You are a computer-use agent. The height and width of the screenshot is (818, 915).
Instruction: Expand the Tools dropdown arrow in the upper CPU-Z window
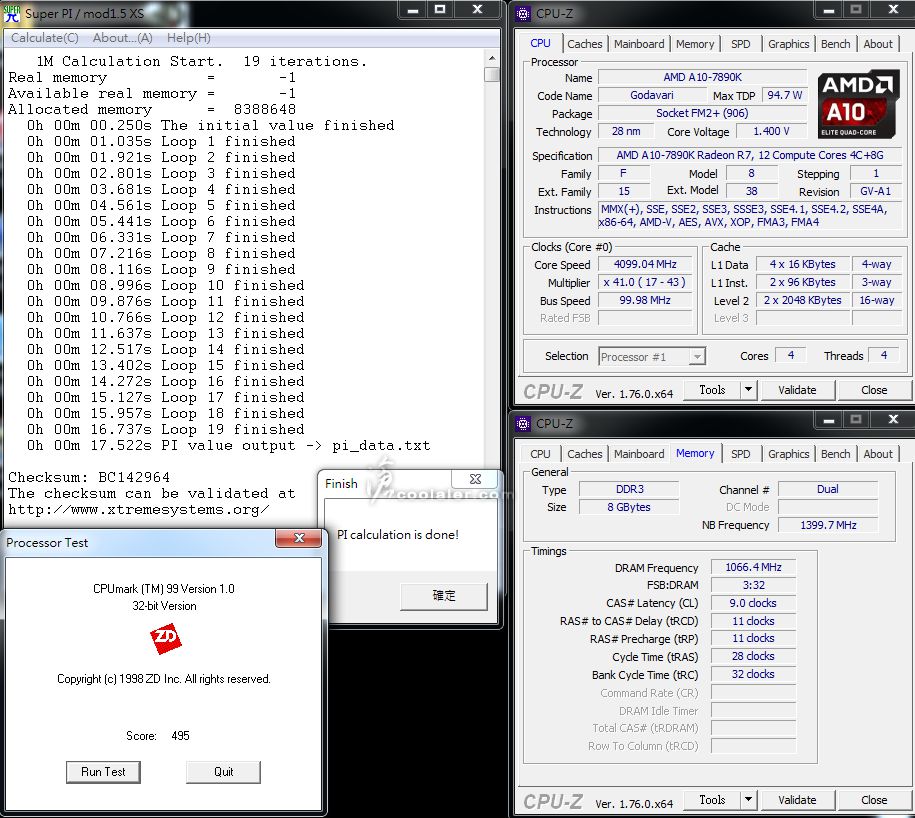(748, 390)
